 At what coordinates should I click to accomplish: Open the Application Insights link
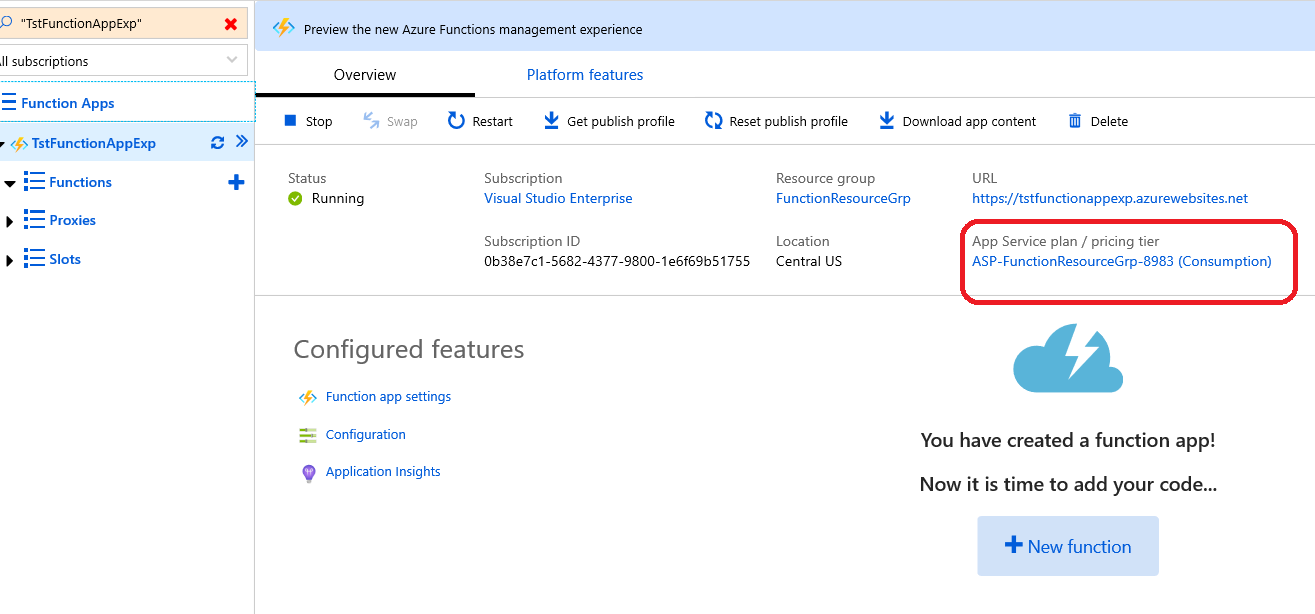click(x=383, y=471)
